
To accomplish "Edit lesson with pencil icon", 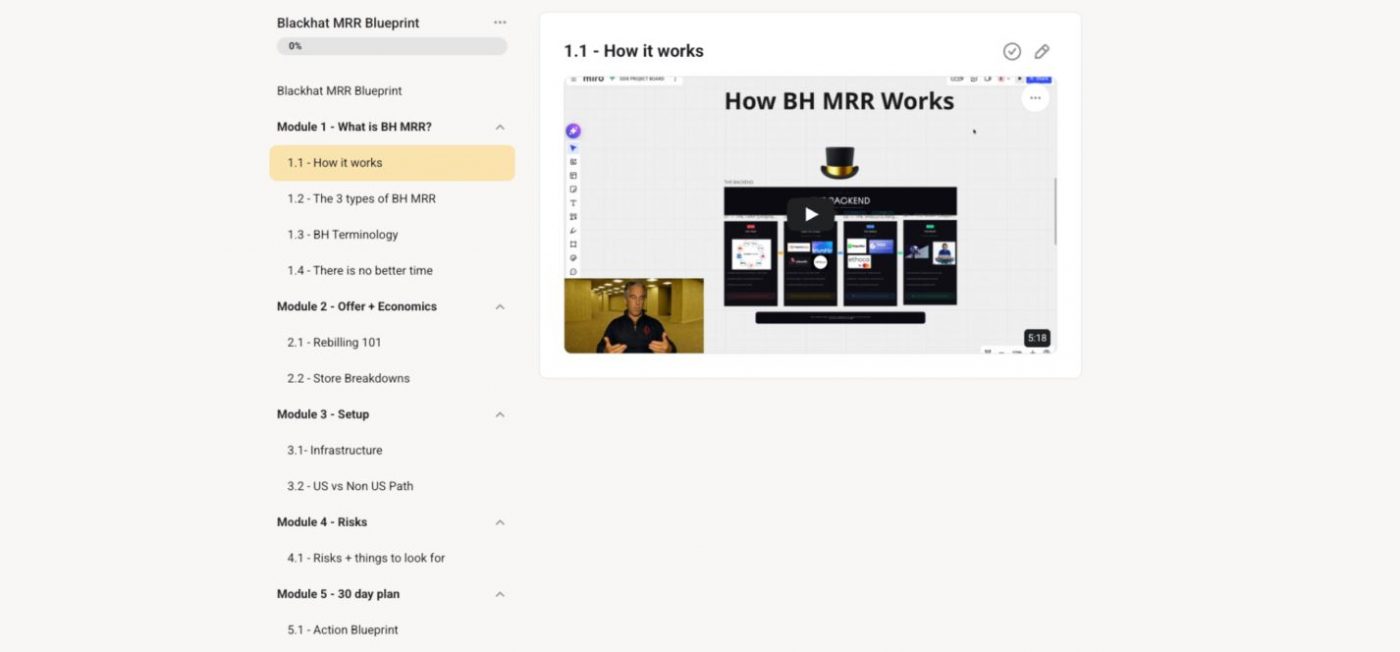I will coord(1042,51).
